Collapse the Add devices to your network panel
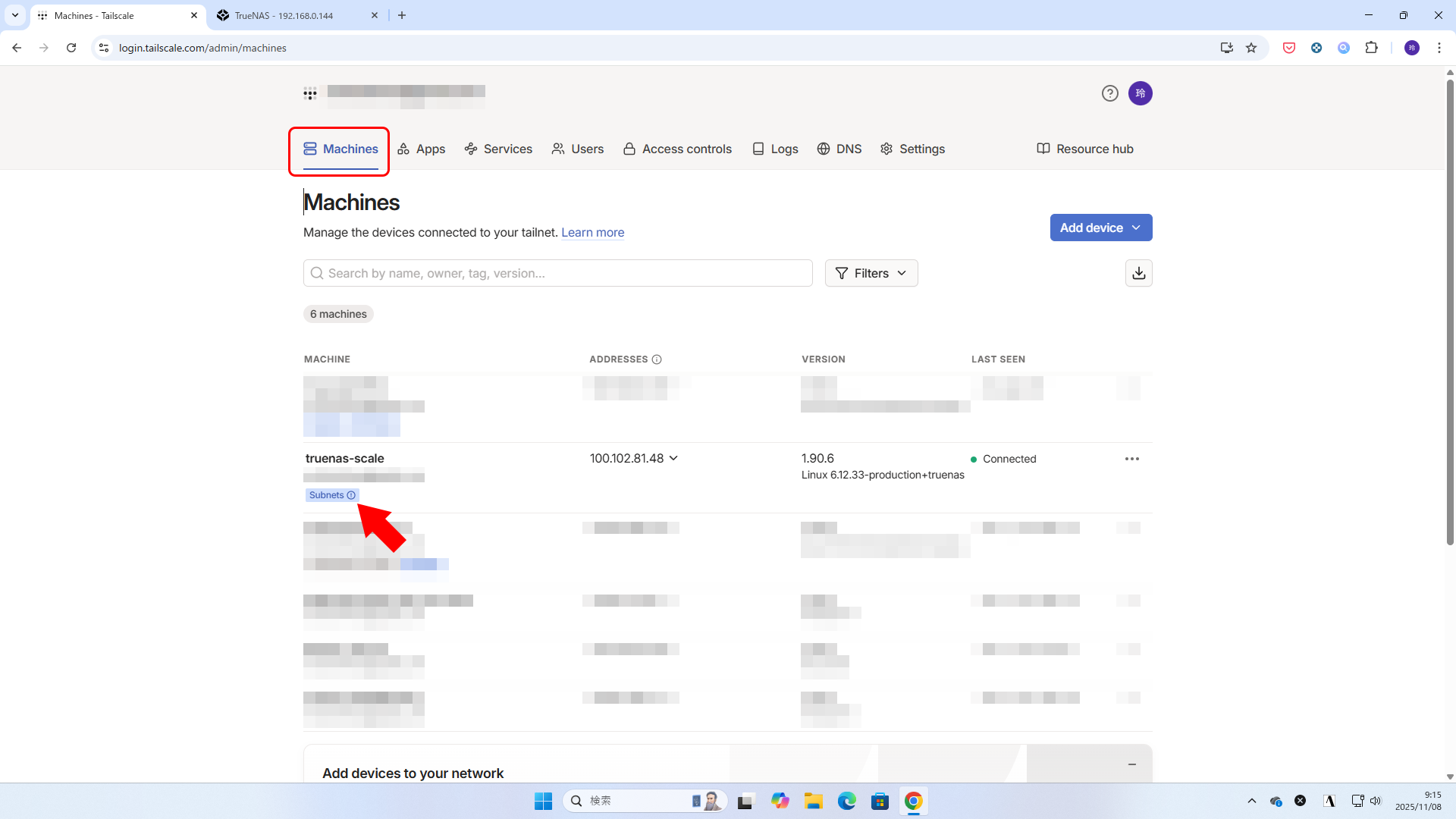Viewport: 1456px width, 819px height. [x=1131, y=764]
